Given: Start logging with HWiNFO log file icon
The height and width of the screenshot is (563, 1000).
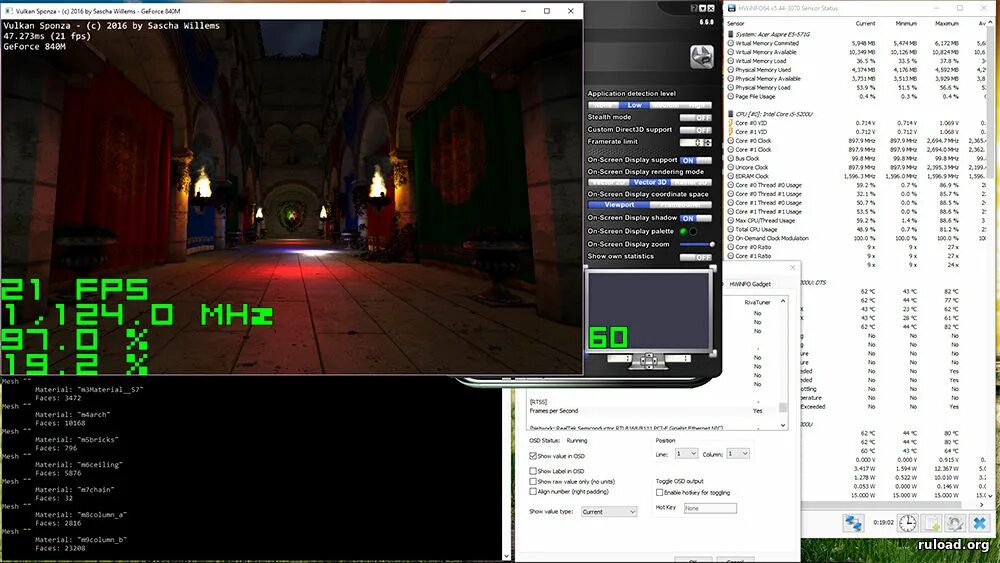Looking at the screenshot, I should [931, 523].
